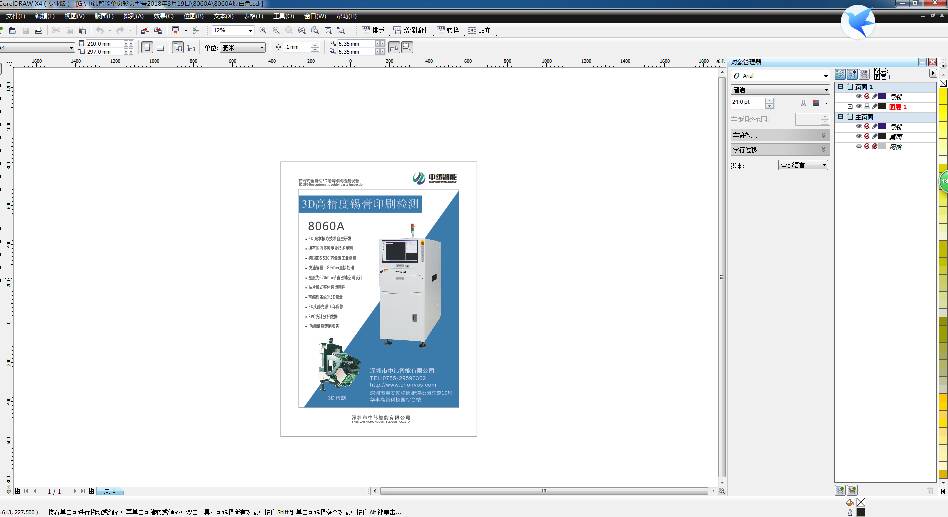Image resolution: width=948 pixels, height=517 pixels.
Task: Click New layer icon at Object Manager bottom
Action: click(x=840, y=490)
